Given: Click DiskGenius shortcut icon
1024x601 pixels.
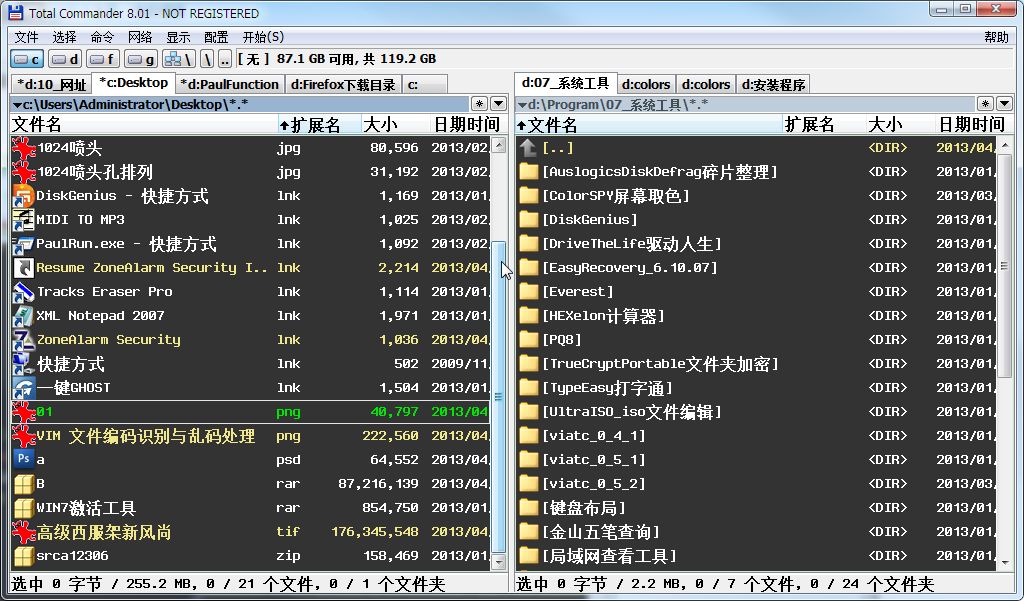Looking at the screenshot, I should tap(24, 196).
